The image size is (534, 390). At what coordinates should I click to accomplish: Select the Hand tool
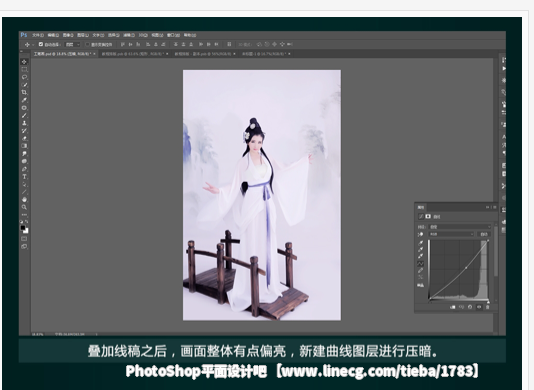(24, 199)
